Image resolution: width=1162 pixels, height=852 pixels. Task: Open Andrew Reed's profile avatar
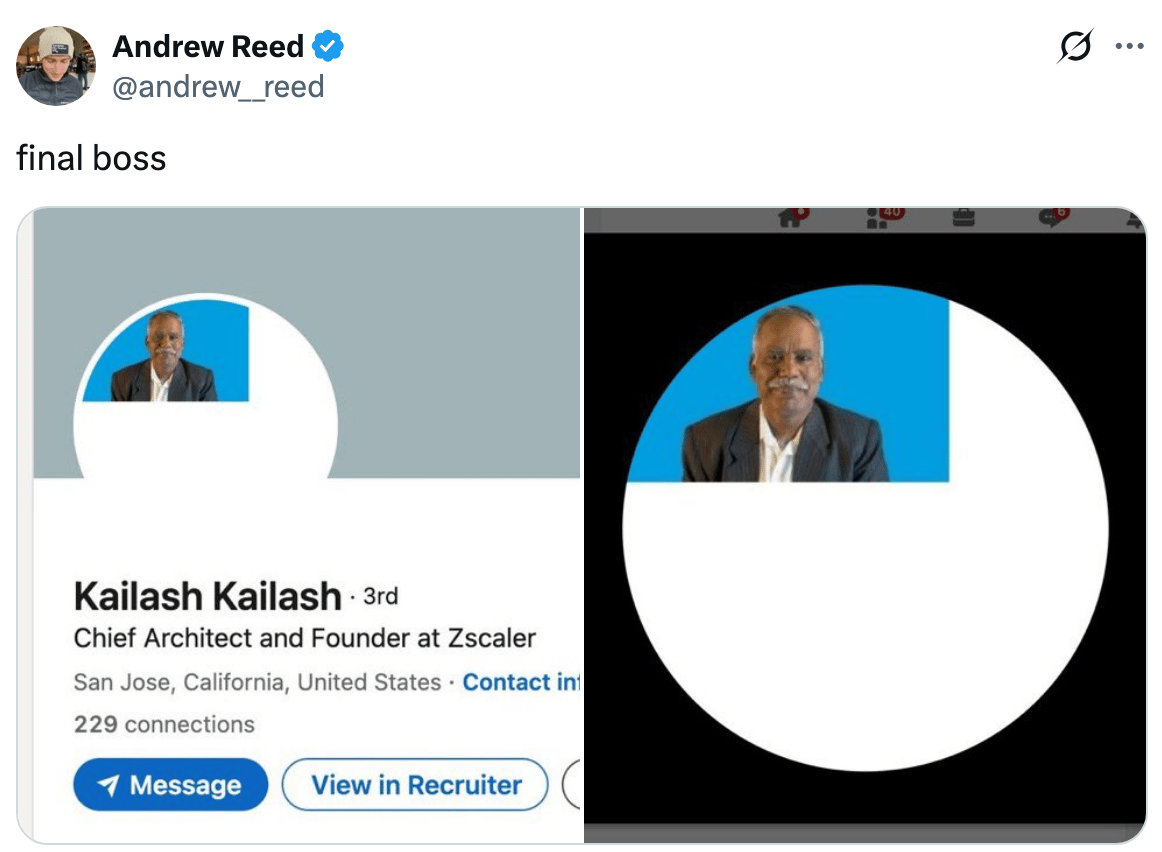tap(56, 66)
